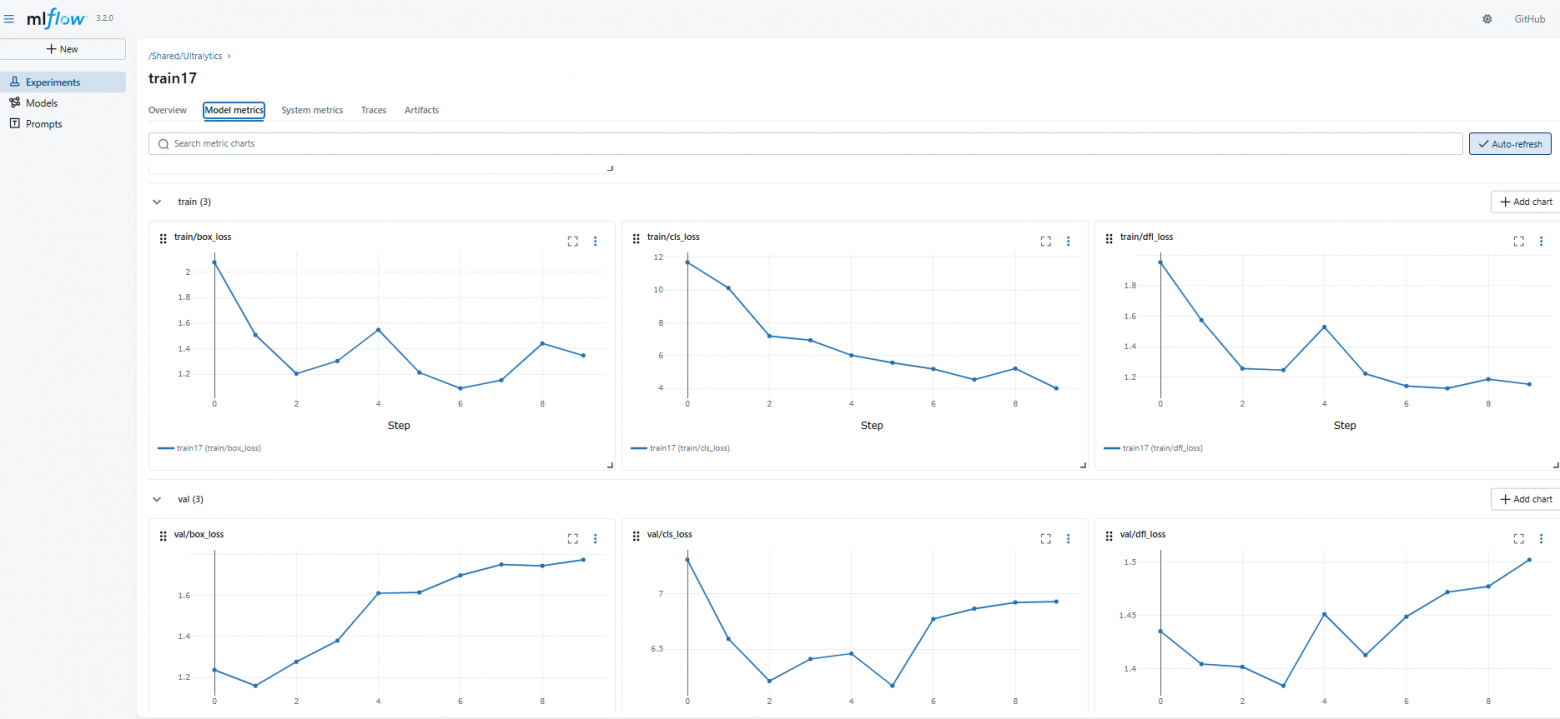Collapse the train (3) chart section
This screenshot has width=1560, height=719.
click(157, 201)
